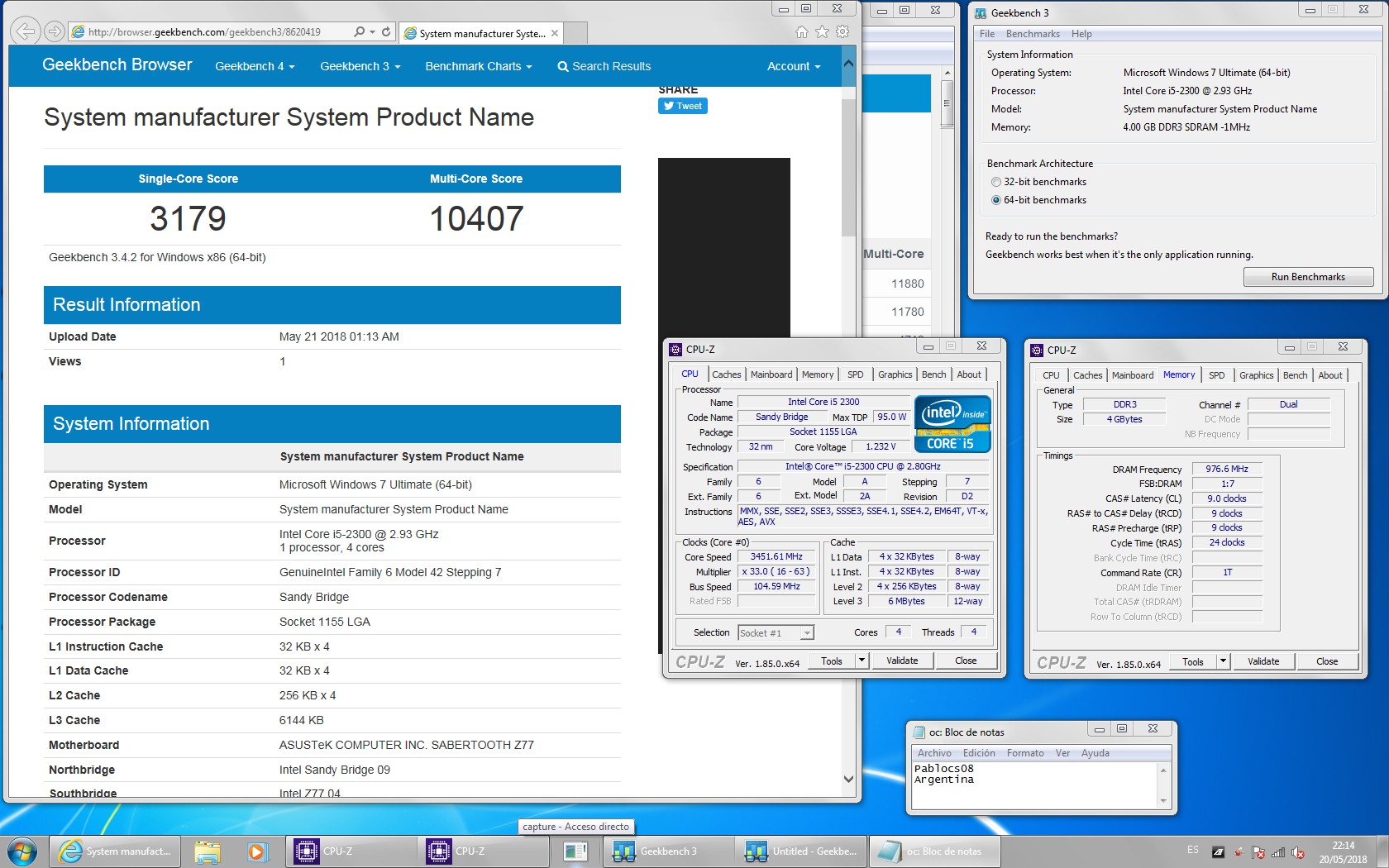Click the Notepad icon in oc window title

[919, 732]
